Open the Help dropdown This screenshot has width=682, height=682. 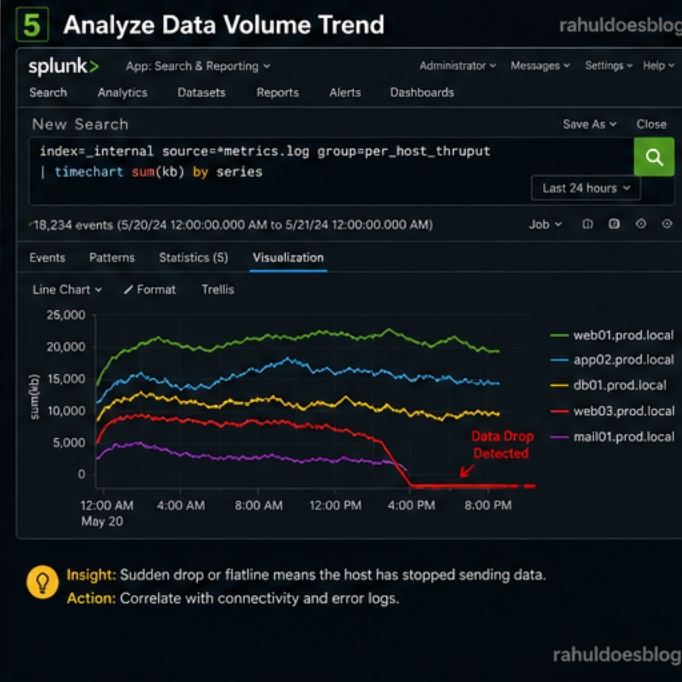[x=658, y=66]
